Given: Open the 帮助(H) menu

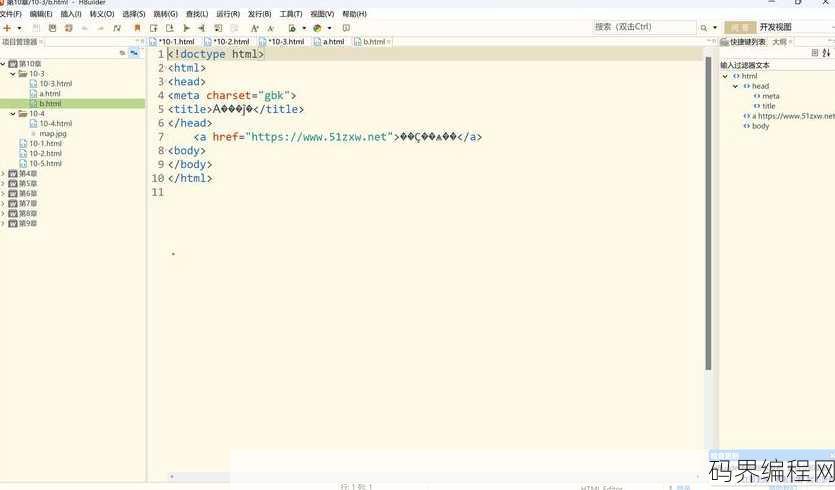Looking at the screenshot, I should coord(354,14).
